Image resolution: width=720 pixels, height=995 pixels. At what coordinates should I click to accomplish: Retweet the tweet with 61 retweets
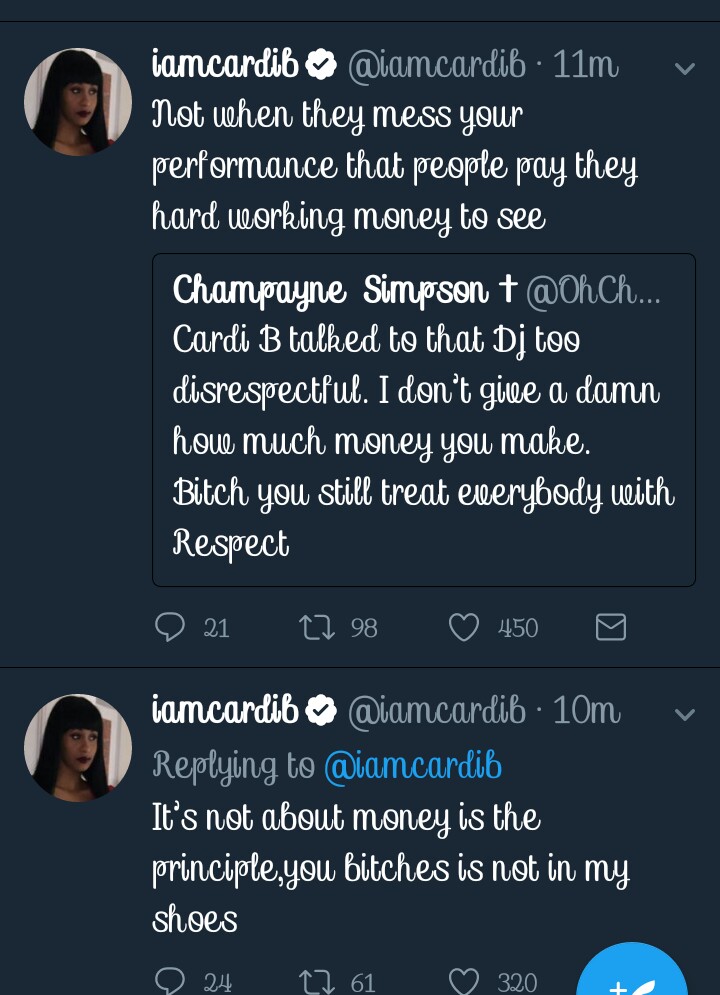coord(318,981)
